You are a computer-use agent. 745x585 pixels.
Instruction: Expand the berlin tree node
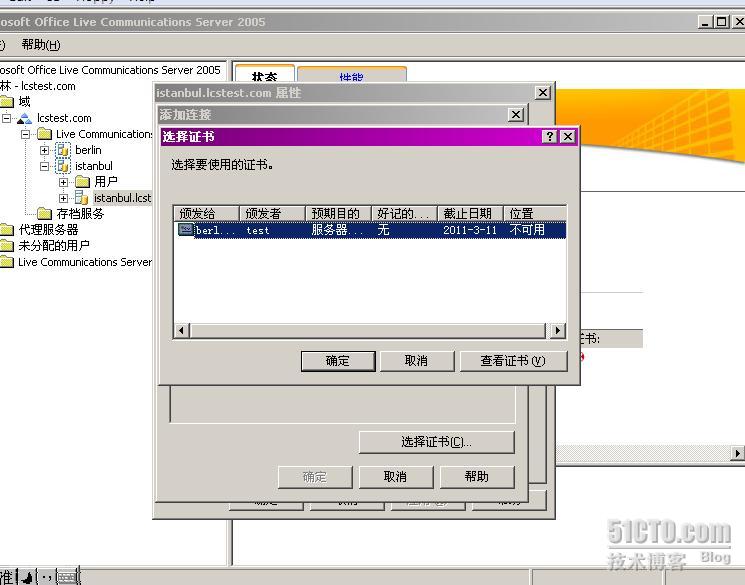click(45, 150)
